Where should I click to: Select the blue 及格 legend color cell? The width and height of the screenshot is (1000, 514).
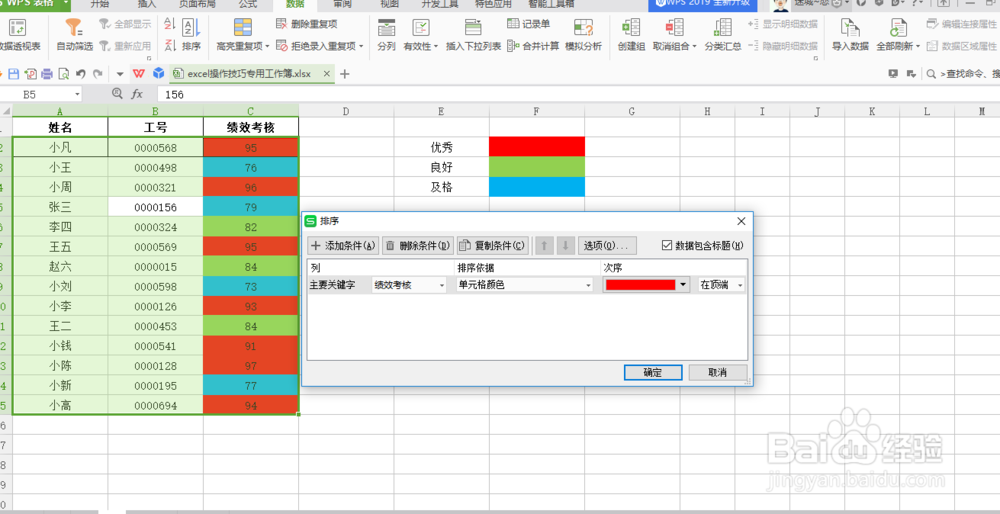click(537, 187)
